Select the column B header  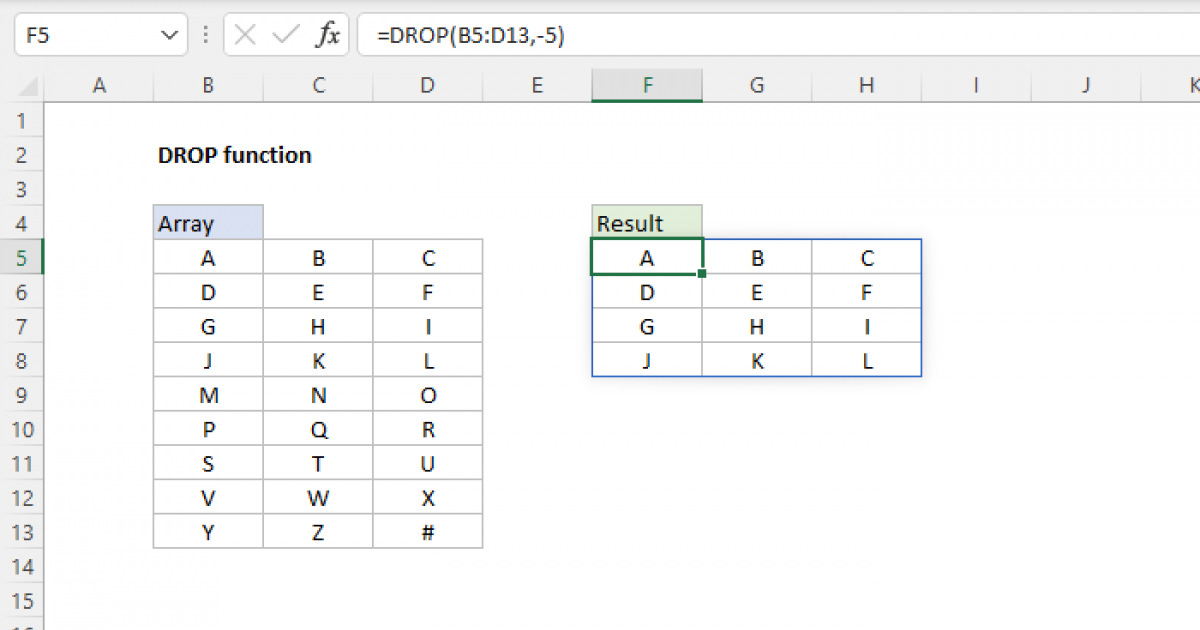pos(207,85)
